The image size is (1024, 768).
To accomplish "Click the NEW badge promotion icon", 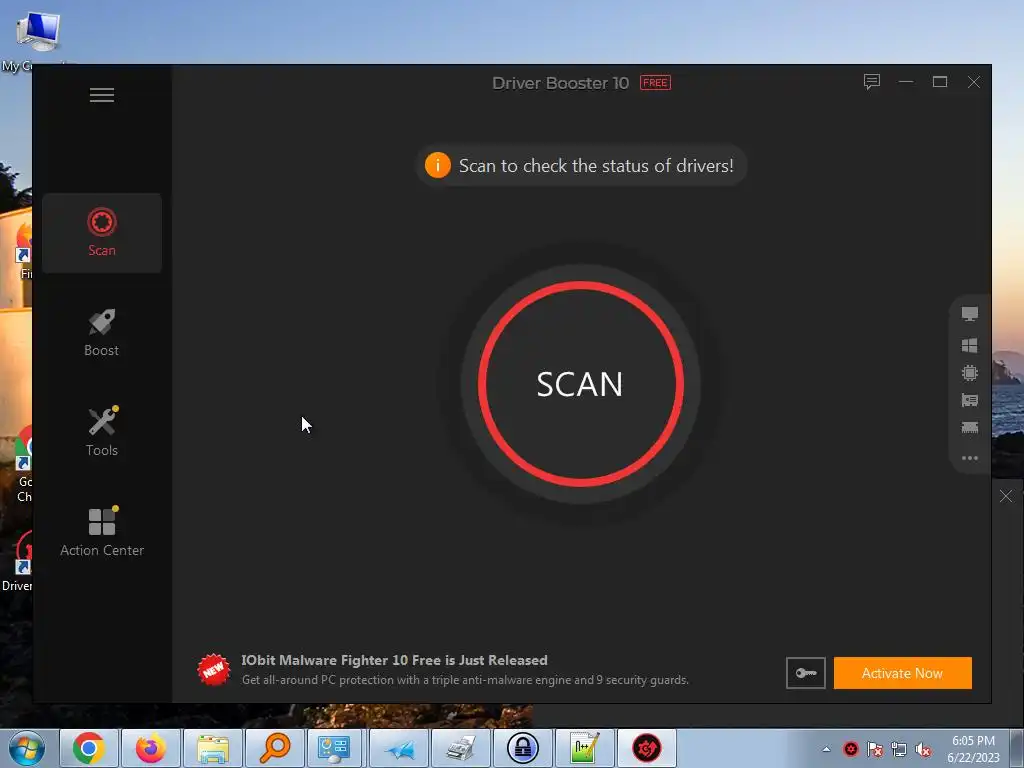I will [214, 670].
